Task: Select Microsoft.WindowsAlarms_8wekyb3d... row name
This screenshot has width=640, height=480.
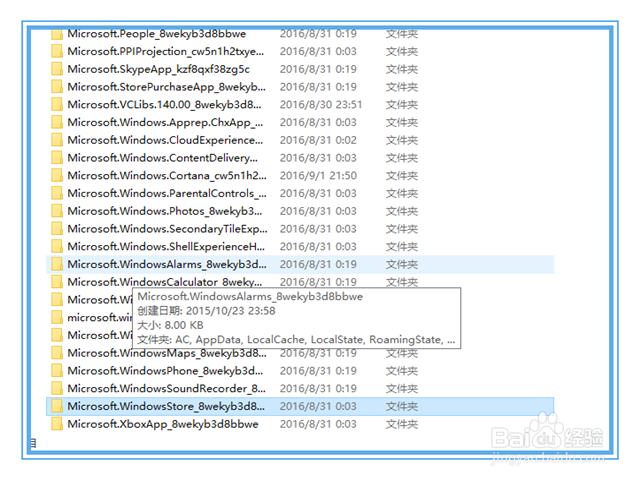Action: coord(167,264)
